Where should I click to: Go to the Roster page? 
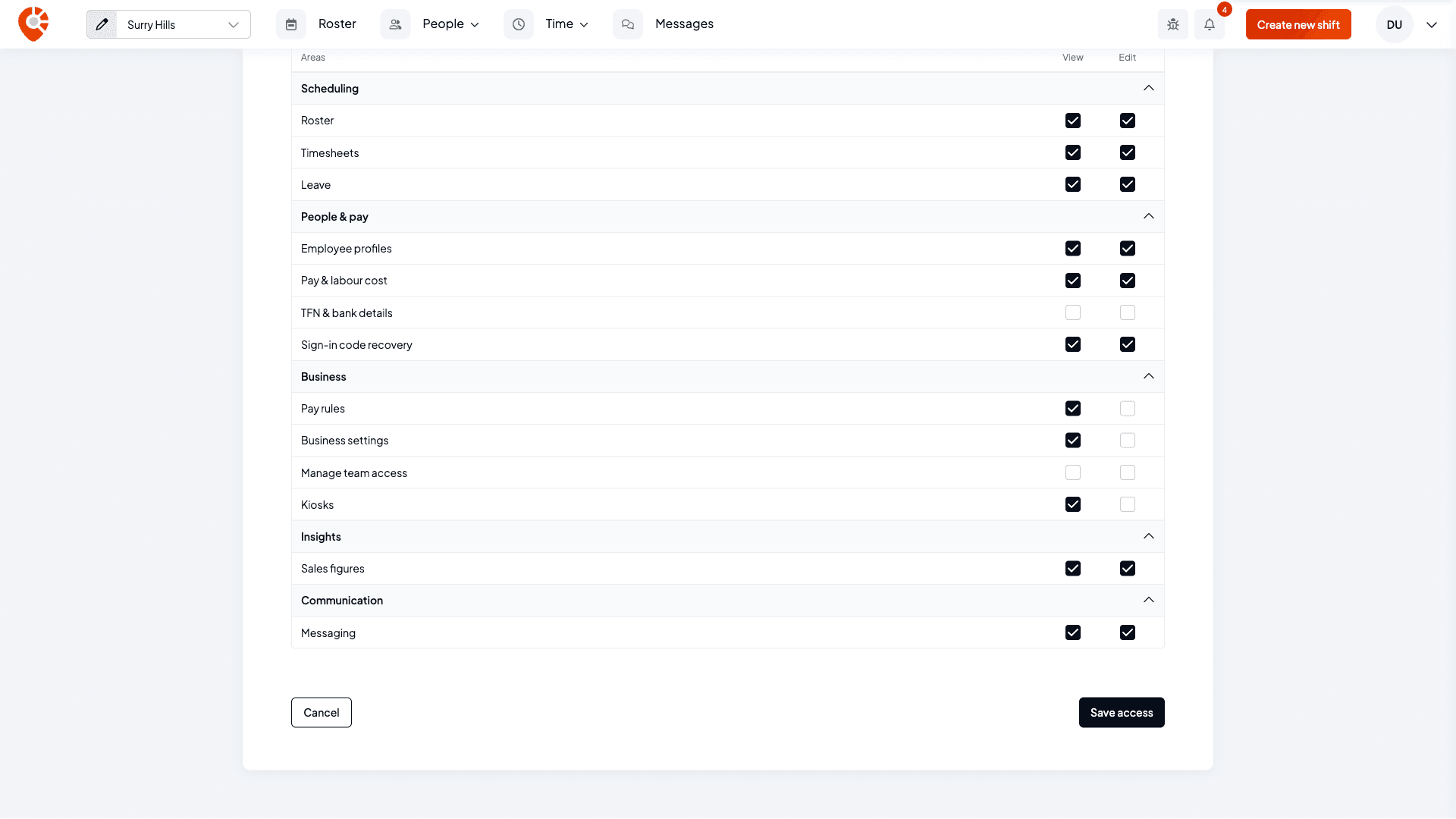point(337,24)
